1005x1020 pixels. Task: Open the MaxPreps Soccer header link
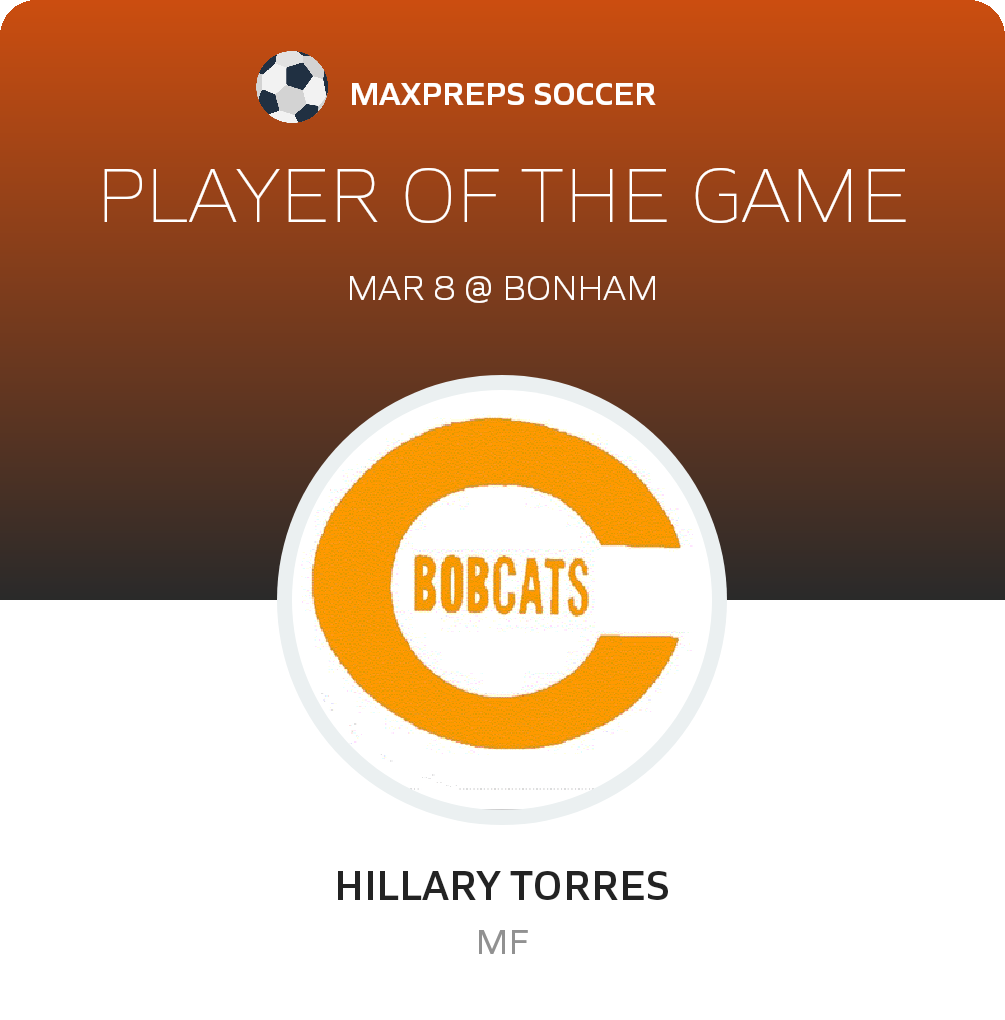point(502,95)
